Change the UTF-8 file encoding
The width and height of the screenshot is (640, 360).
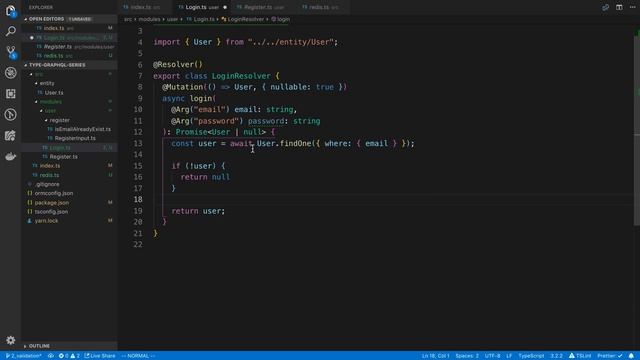pyautogui.click(x=492, y=356)
